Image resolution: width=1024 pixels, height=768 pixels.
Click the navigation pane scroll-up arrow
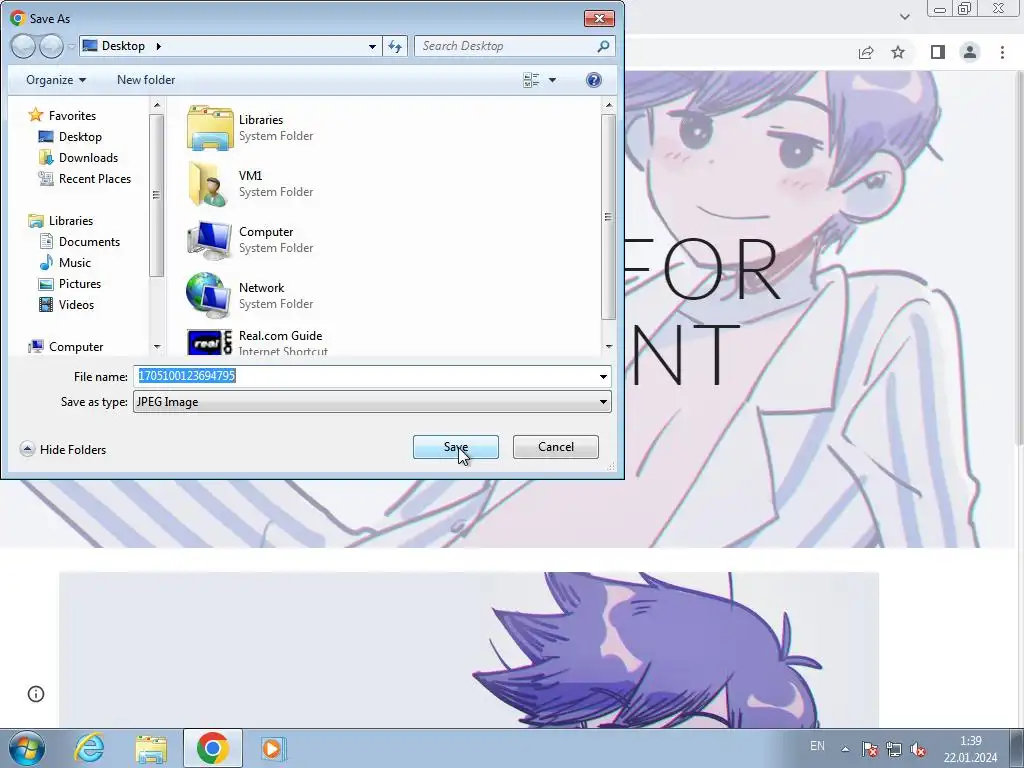pos(157,104)
